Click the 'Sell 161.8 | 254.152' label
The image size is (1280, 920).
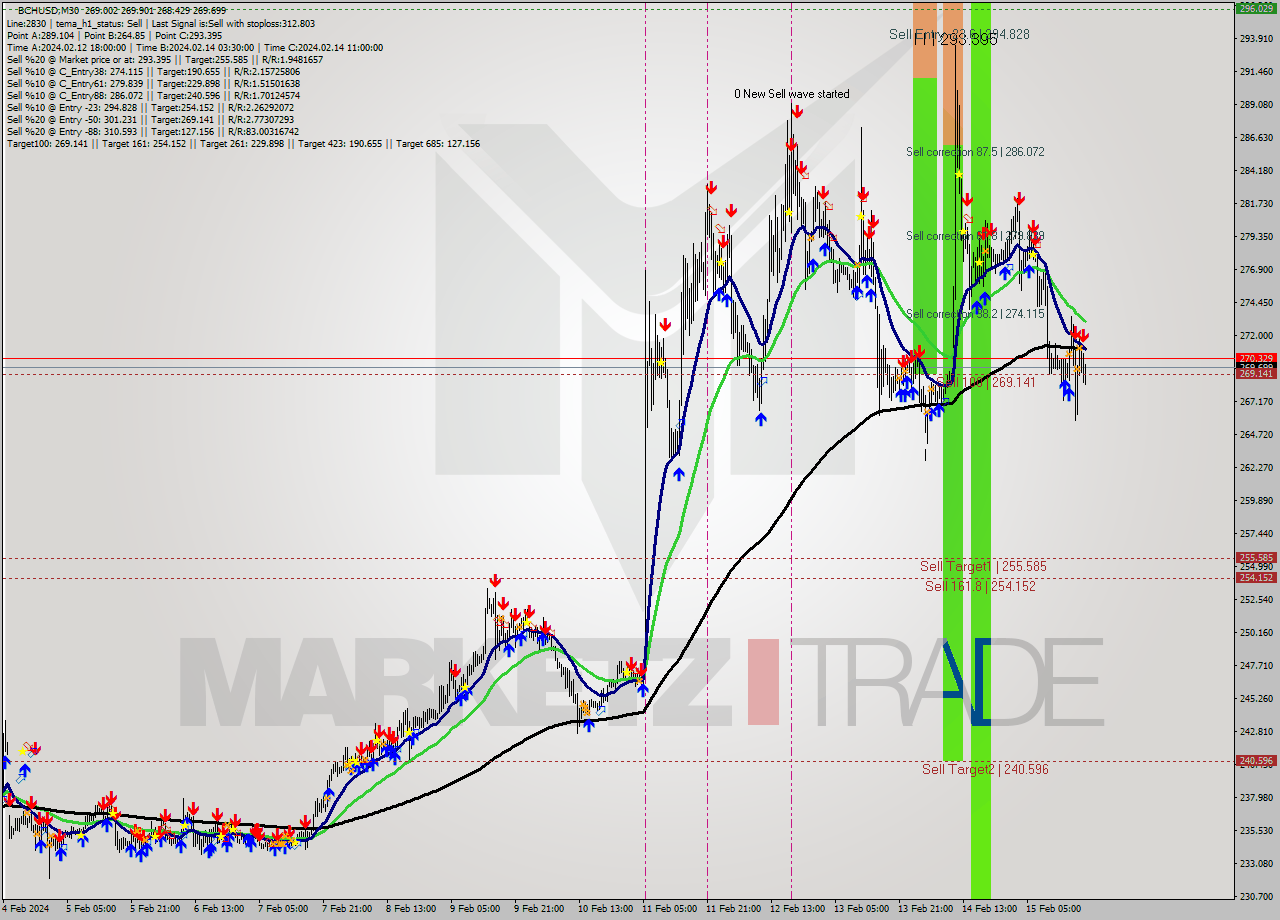click(980, 586)
